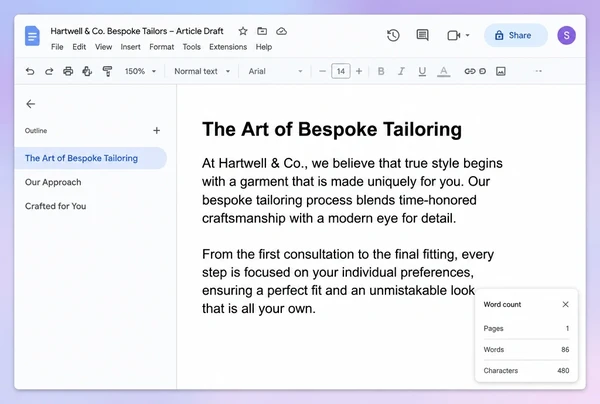This screenshot has width=600, height=404.
Task: Select The Art of Bespoke Tailoring outline entry
Action: pyautogui.click(x=91, y=158)
